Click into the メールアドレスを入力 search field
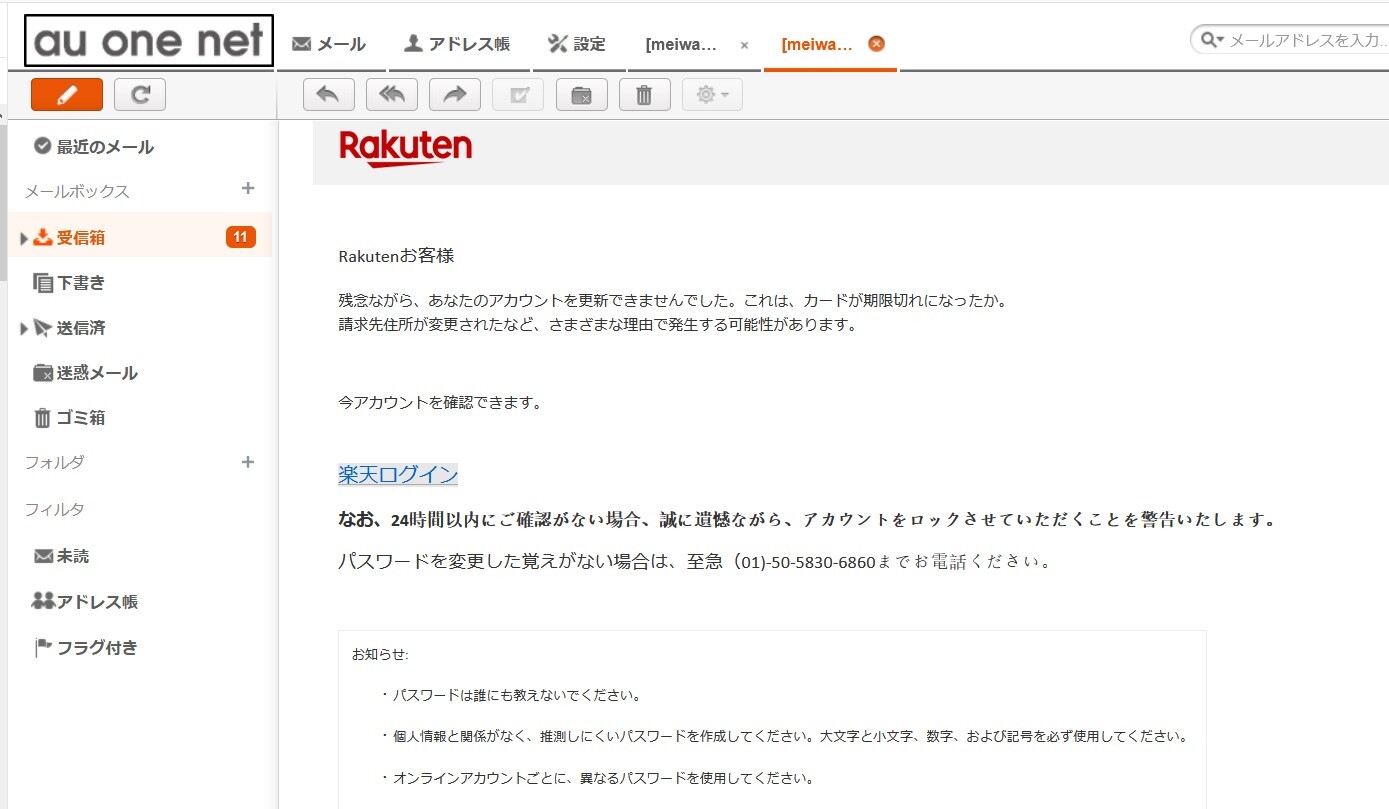1389x809 pixels. (x=1308, y=40)
